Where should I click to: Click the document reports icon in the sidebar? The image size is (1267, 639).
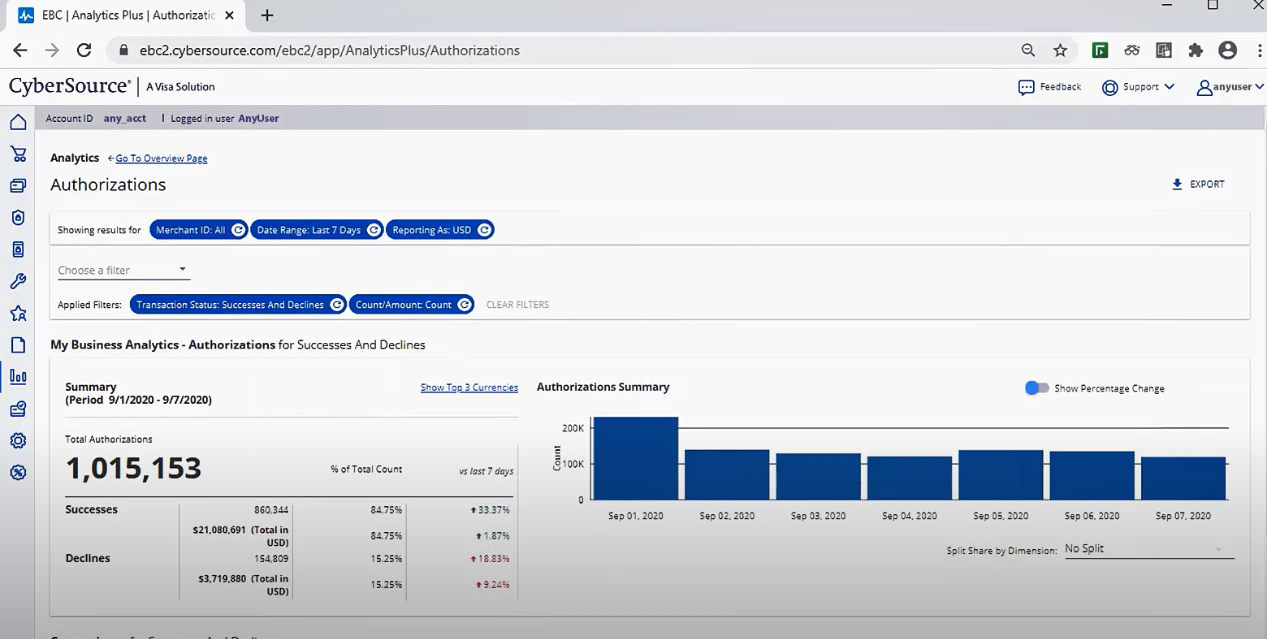18,345
